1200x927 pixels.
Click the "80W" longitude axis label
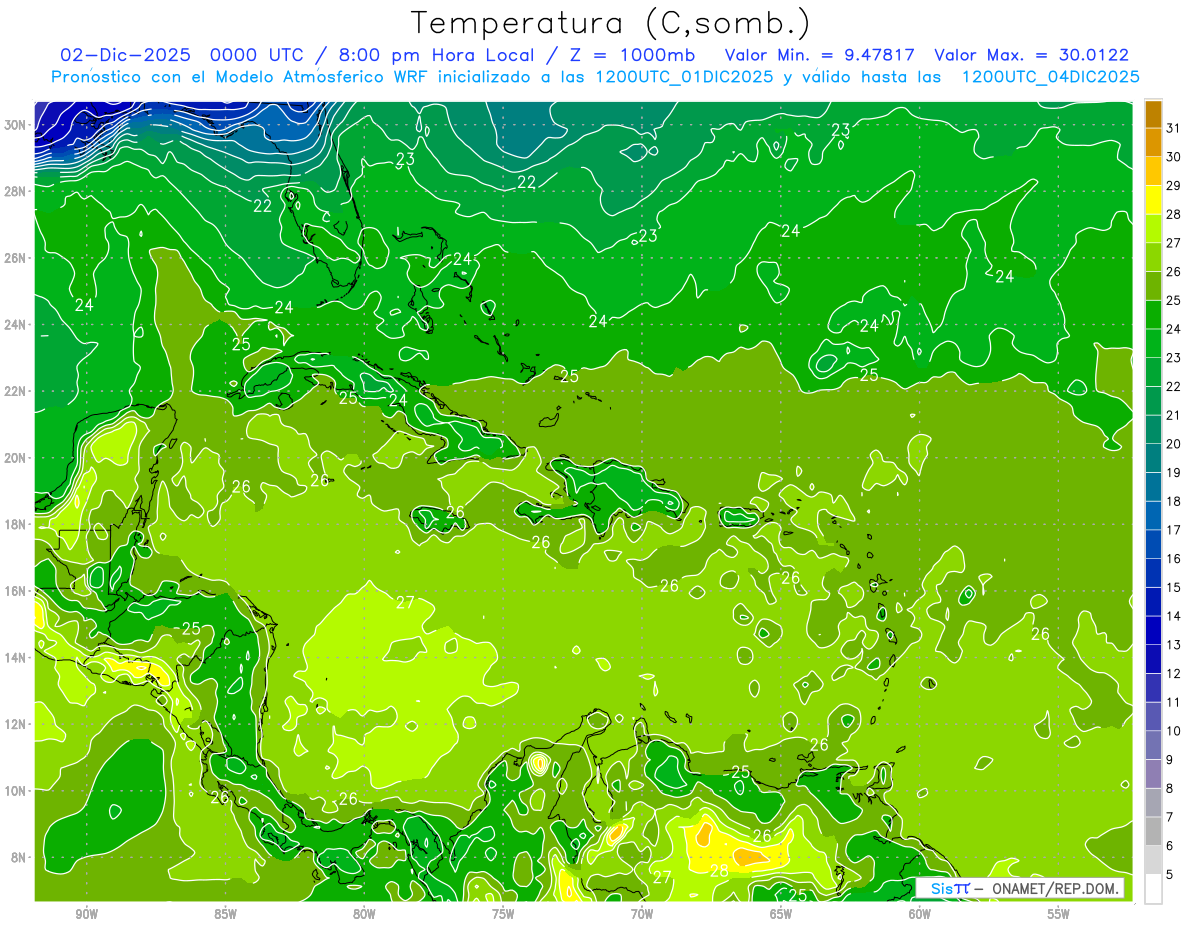(x=364, y=914)
